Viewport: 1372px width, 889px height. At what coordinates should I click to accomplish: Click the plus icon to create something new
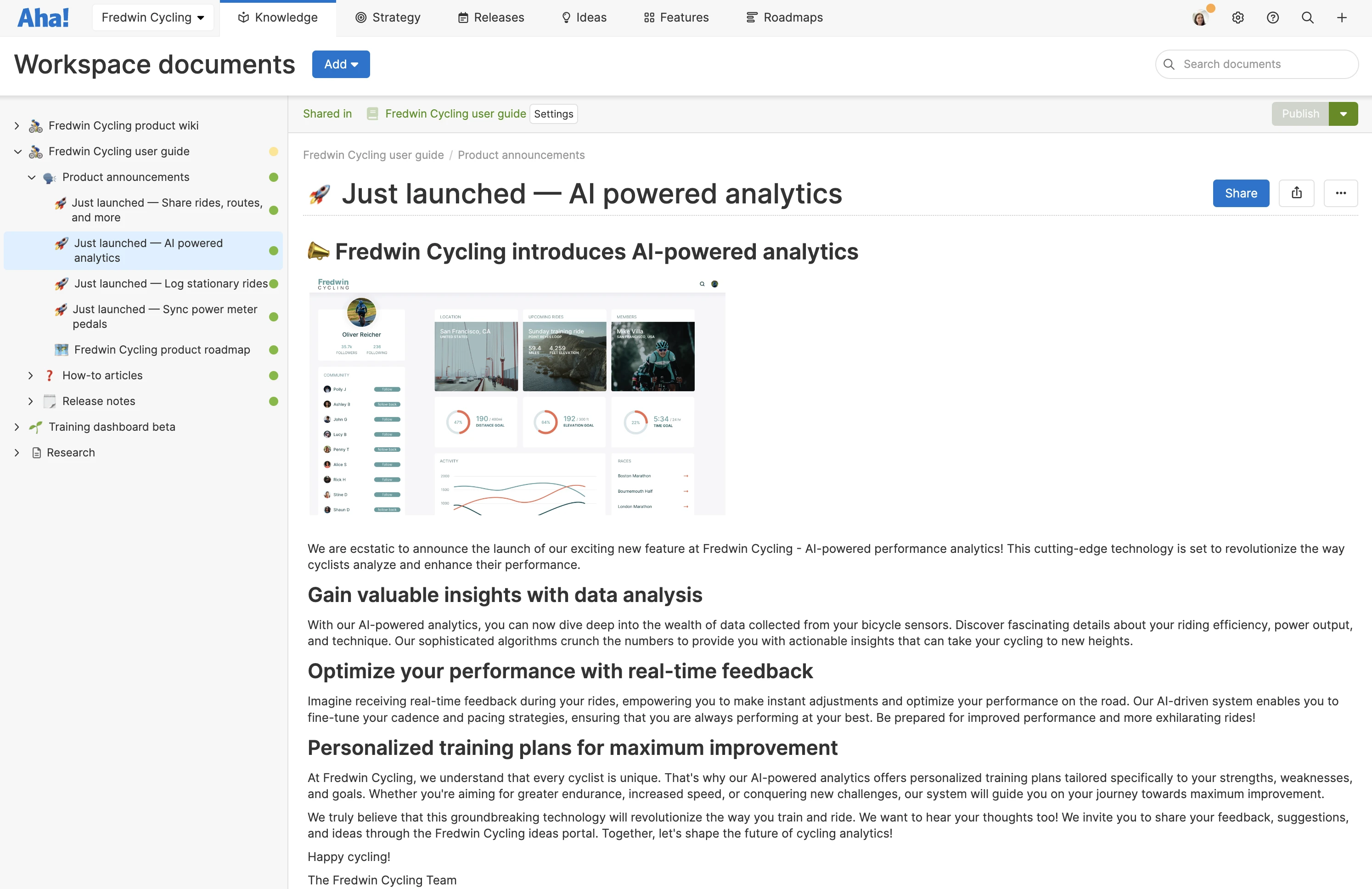pos(1342,17)
